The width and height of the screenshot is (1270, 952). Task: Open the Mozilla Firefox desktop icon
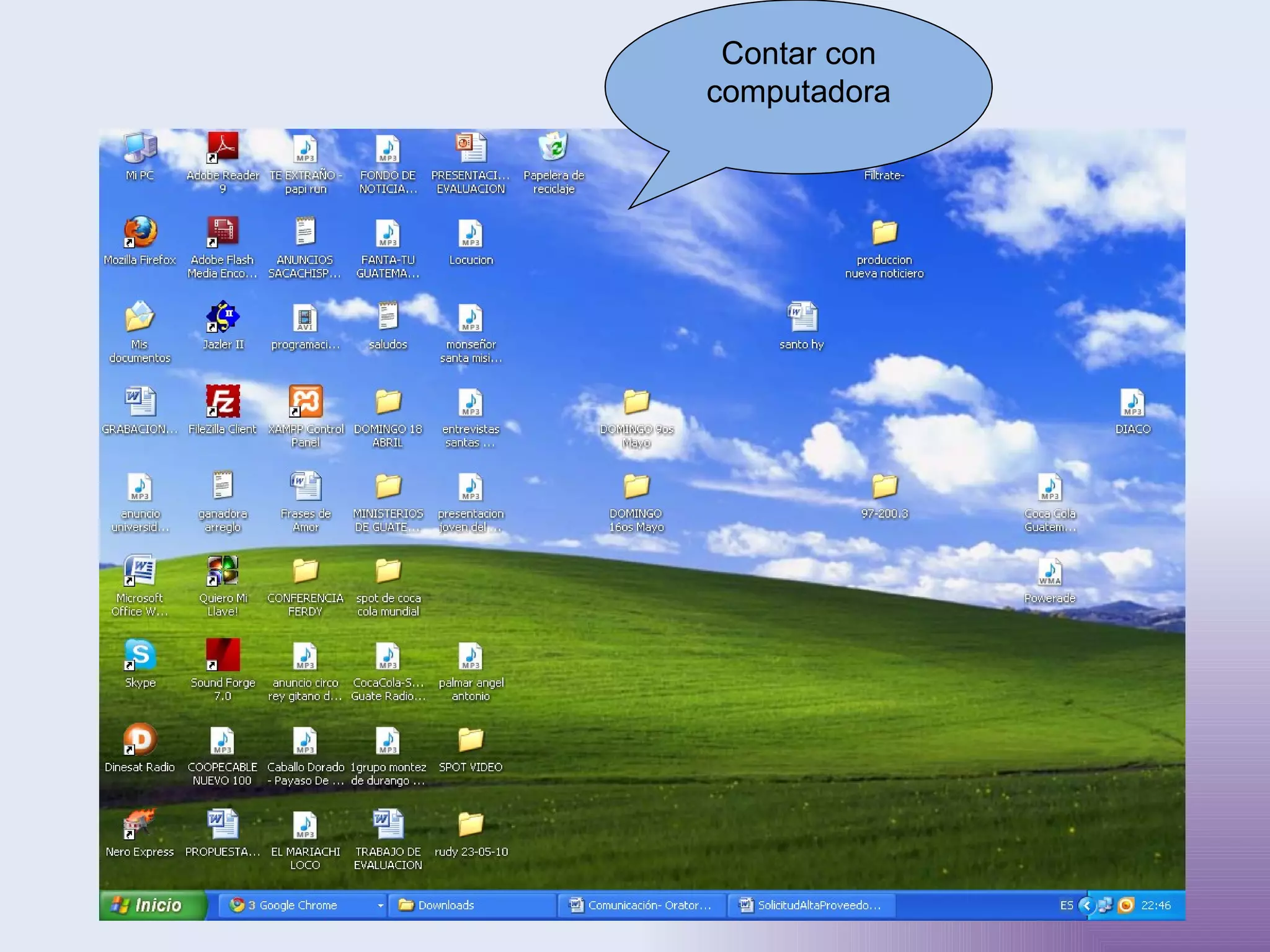[x=140, y=233]
